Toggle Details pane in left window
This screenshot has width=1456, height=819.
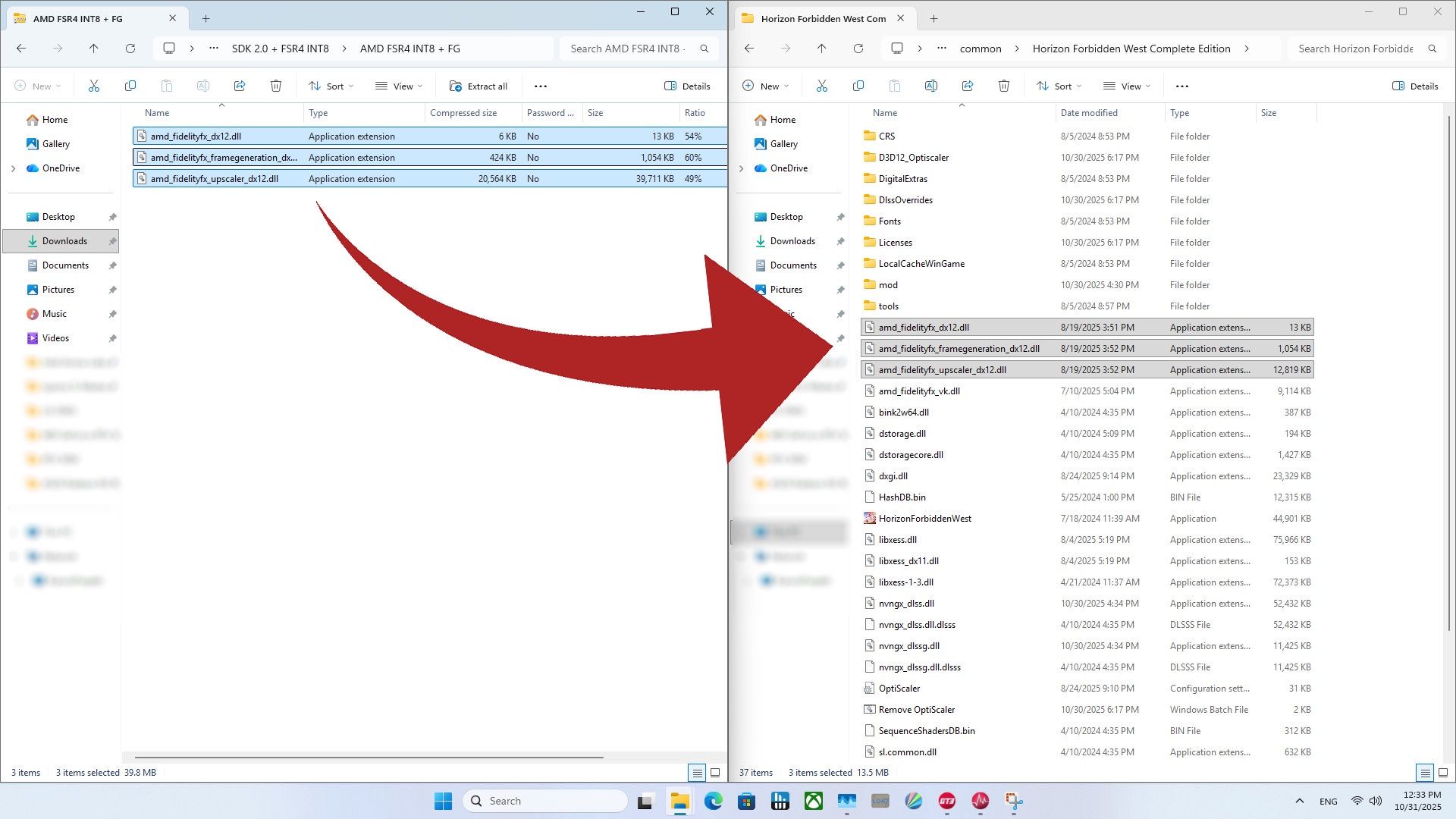click(x=687, y=86)
